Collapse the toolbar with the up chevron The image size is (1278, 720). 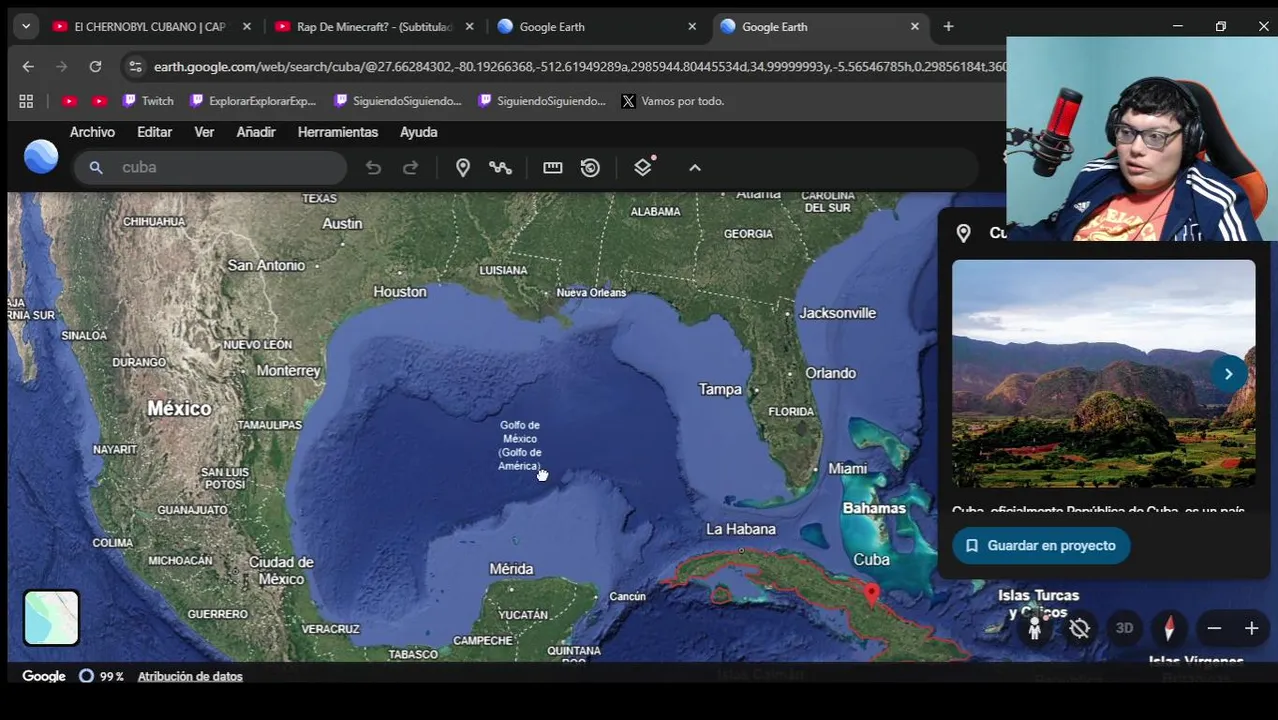695,167
